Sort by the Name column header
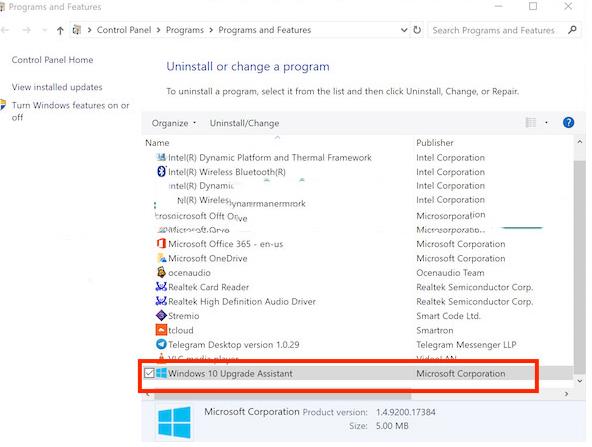Screen dimensions: 592x447 157,143
